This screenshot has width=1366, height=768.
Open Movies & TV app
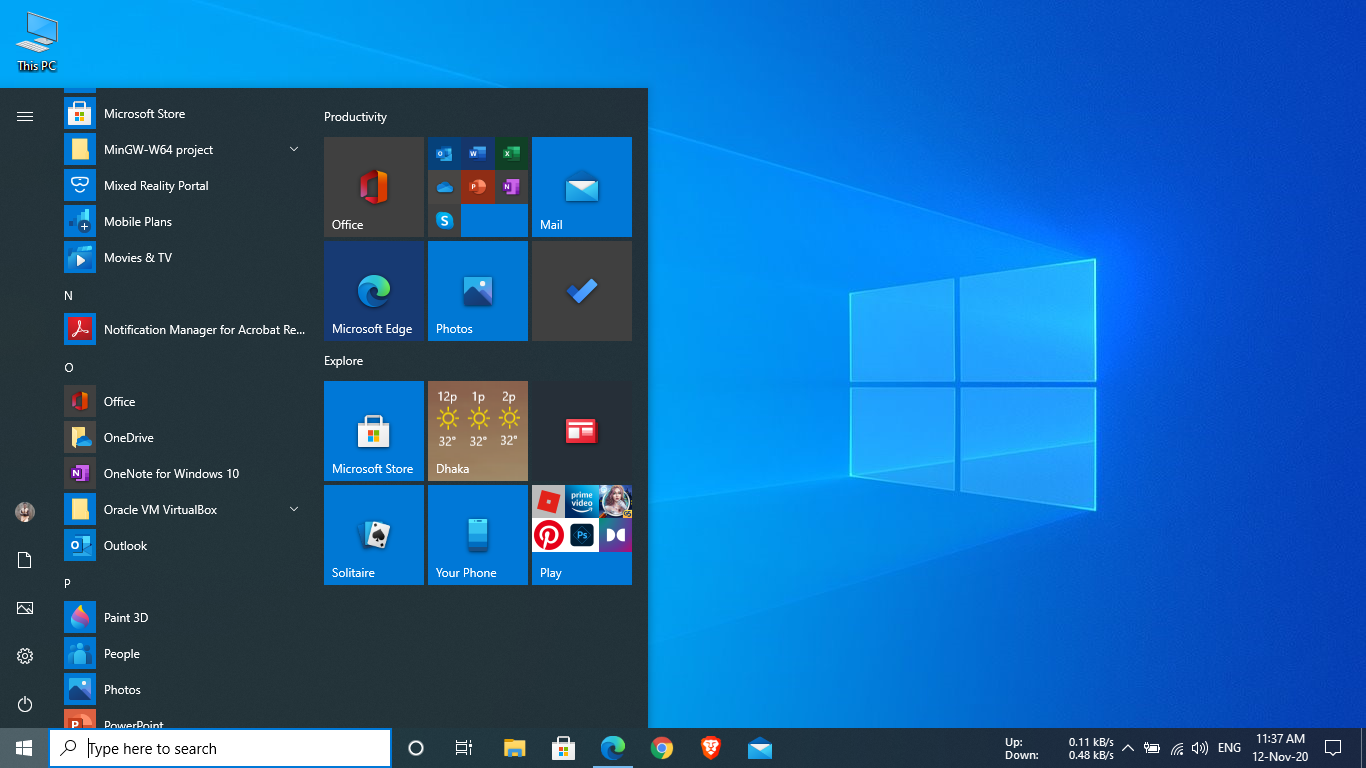(184, 258)
